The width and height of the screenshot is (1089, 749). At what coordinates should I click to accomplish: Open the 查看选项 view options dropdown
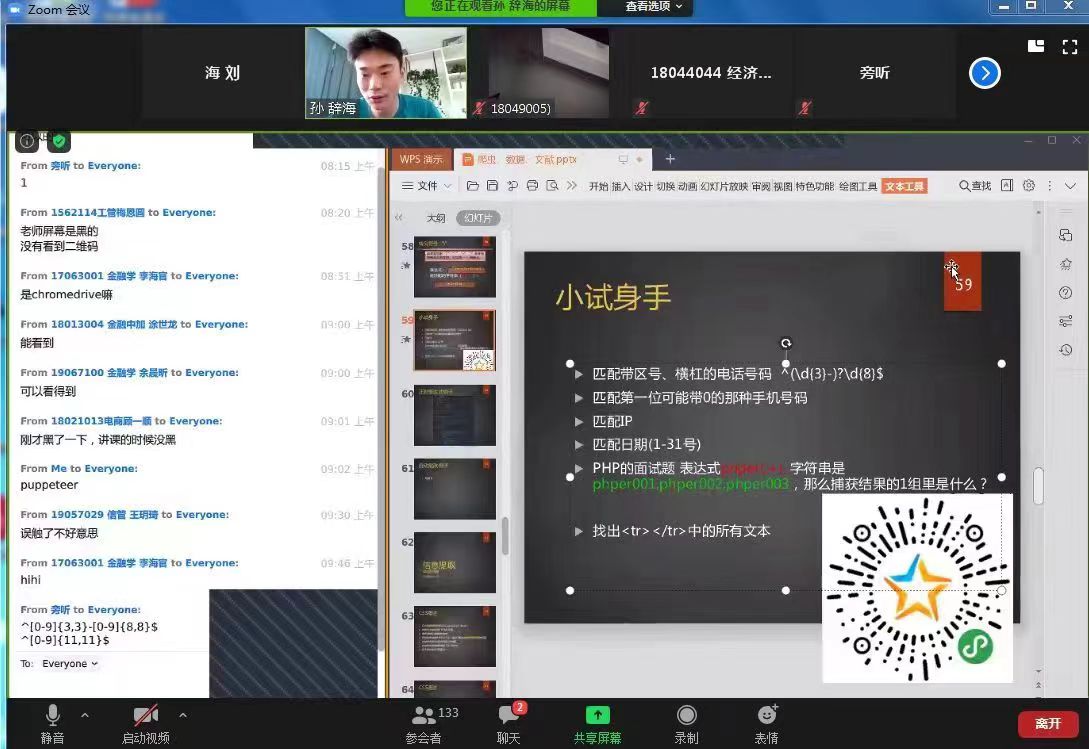point(654,7)
